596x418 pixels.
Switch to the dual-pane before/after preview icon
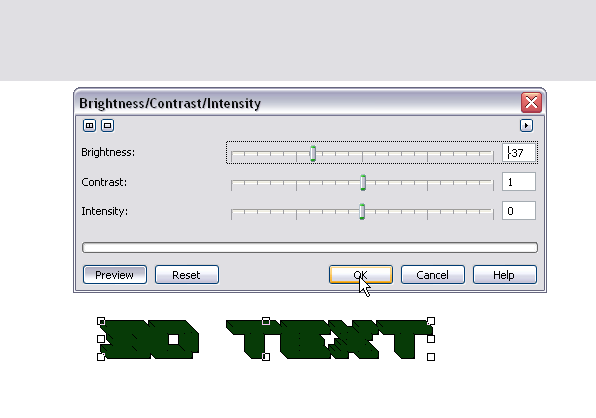click(x=89, y=125)
